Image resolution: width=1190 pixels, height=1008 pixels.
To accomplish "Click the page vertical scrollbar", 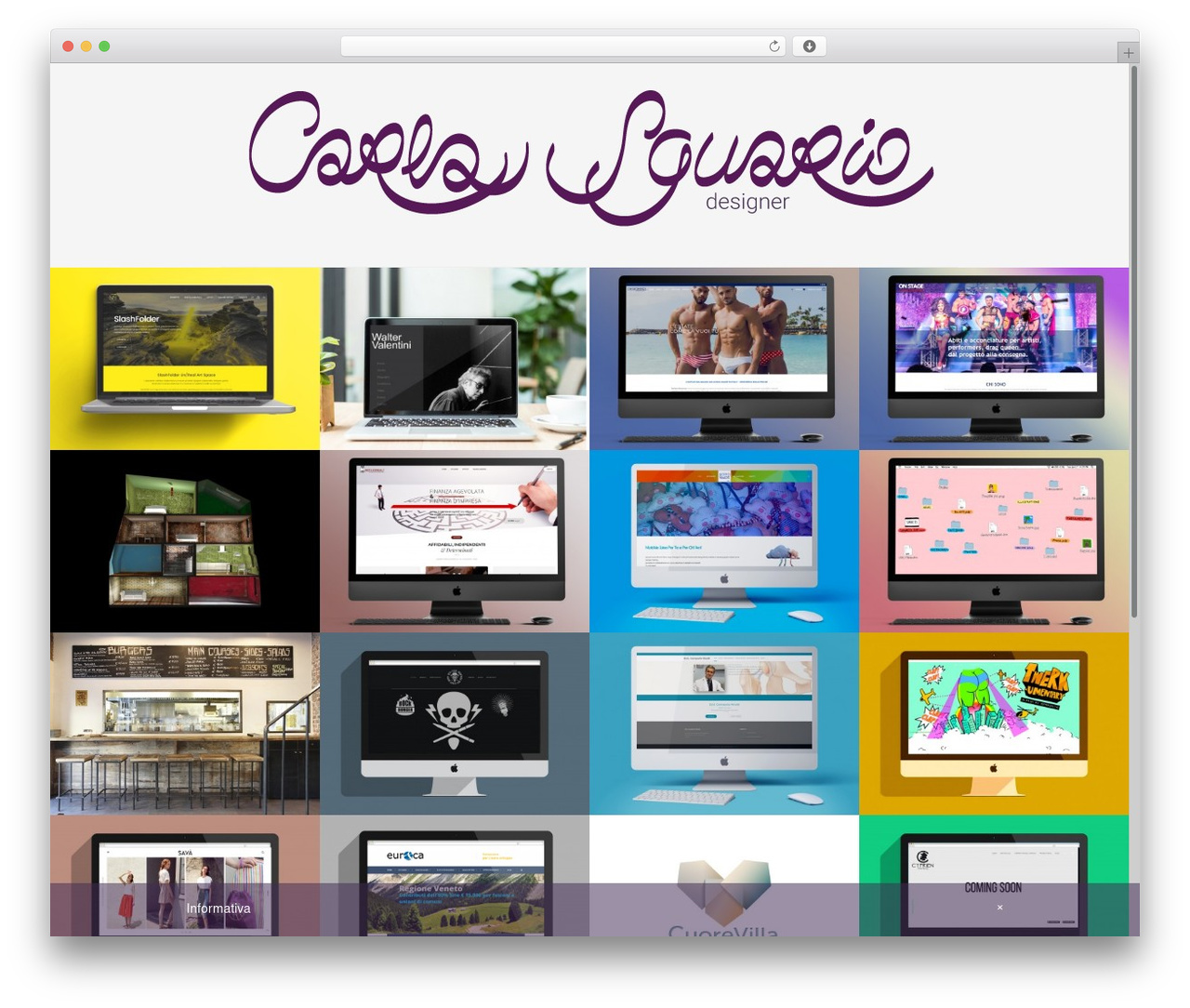I will point(1134,340).
